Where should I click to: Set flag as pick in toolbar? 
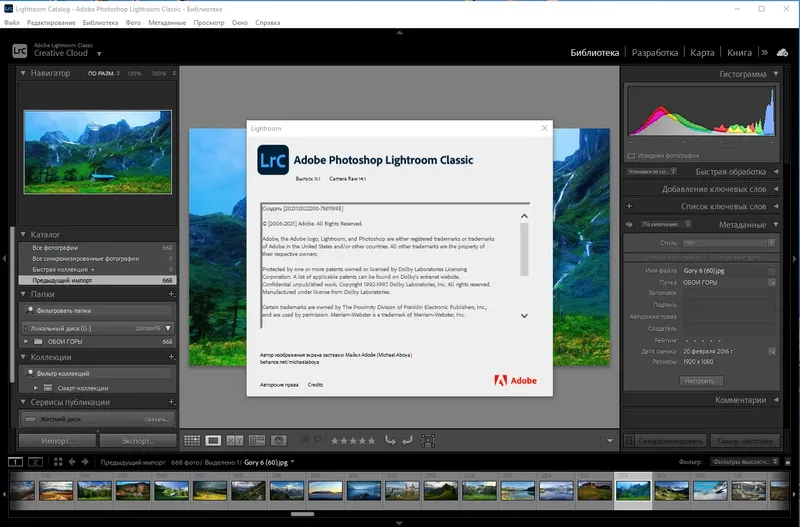(305, 440)
